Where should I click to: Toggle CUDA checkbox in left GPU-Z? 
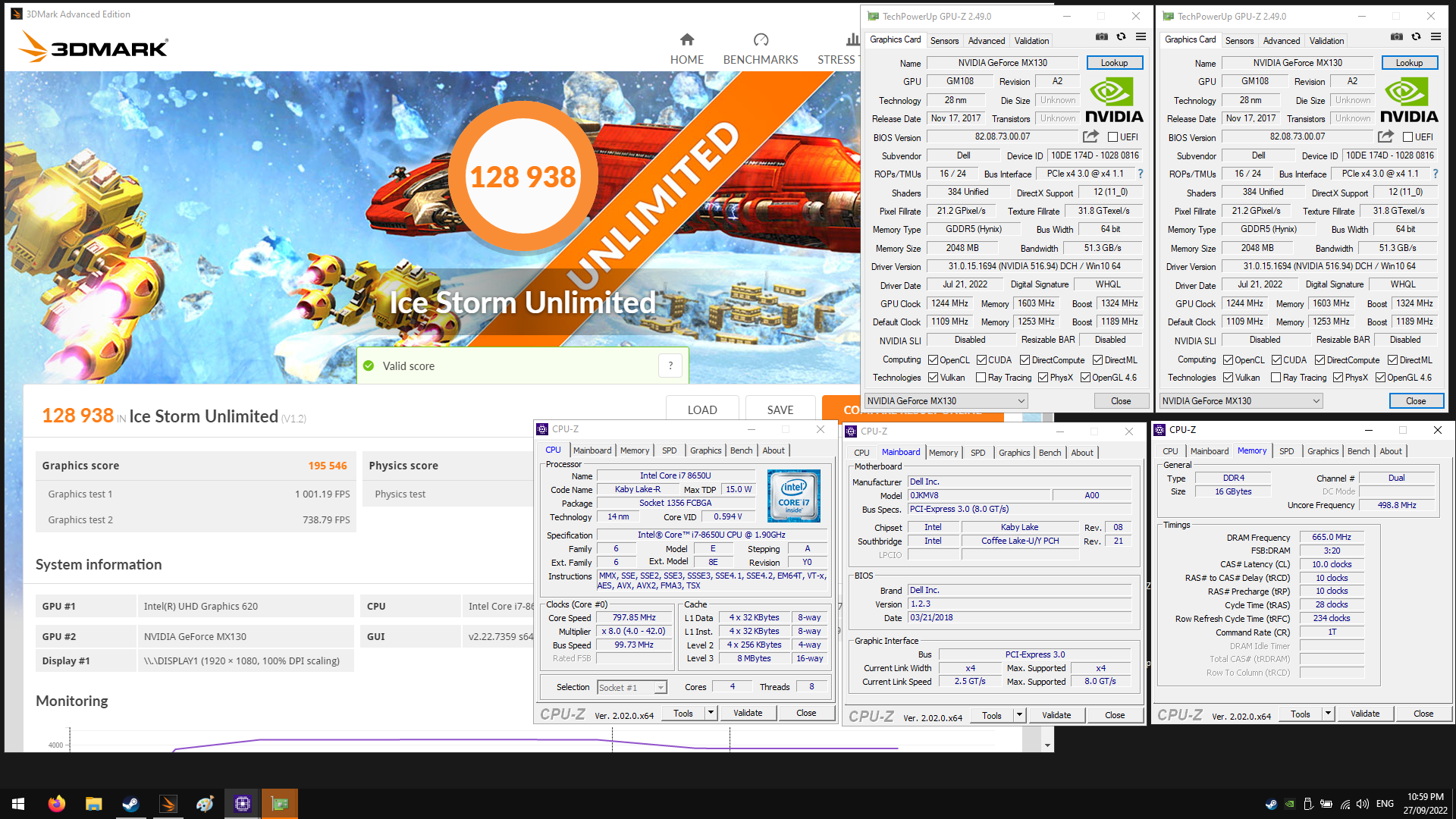981,360
